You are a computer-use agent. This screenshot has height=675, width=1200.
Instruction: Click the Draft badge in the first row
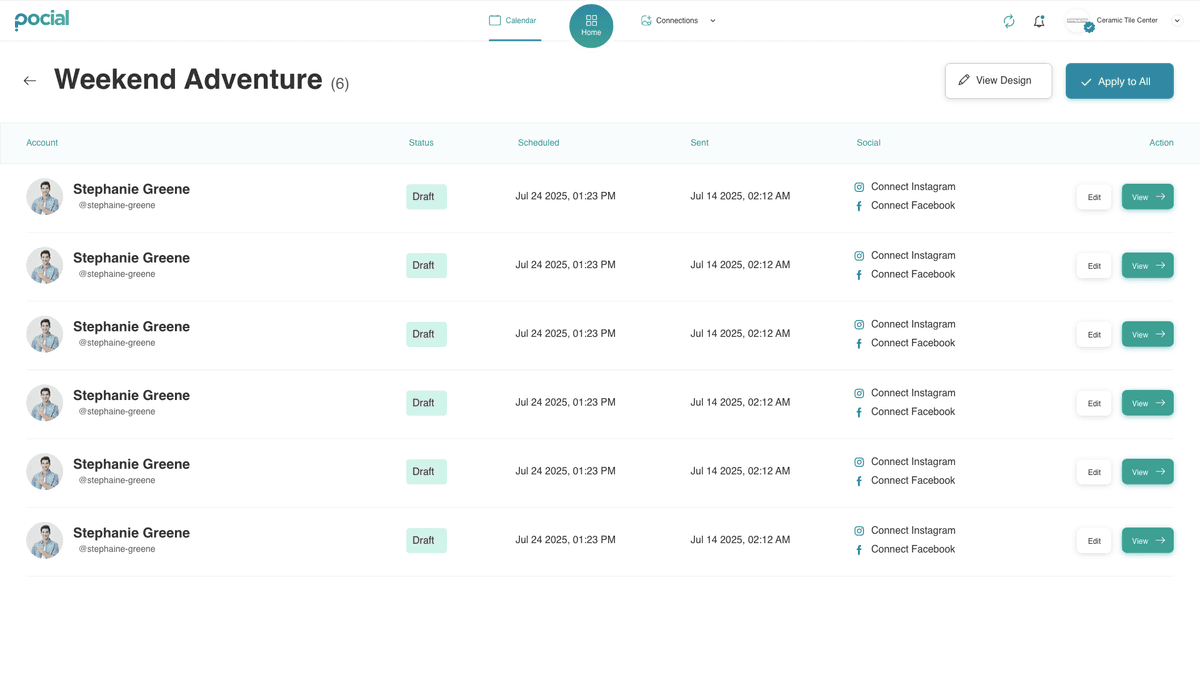click(x=426, y=197)
